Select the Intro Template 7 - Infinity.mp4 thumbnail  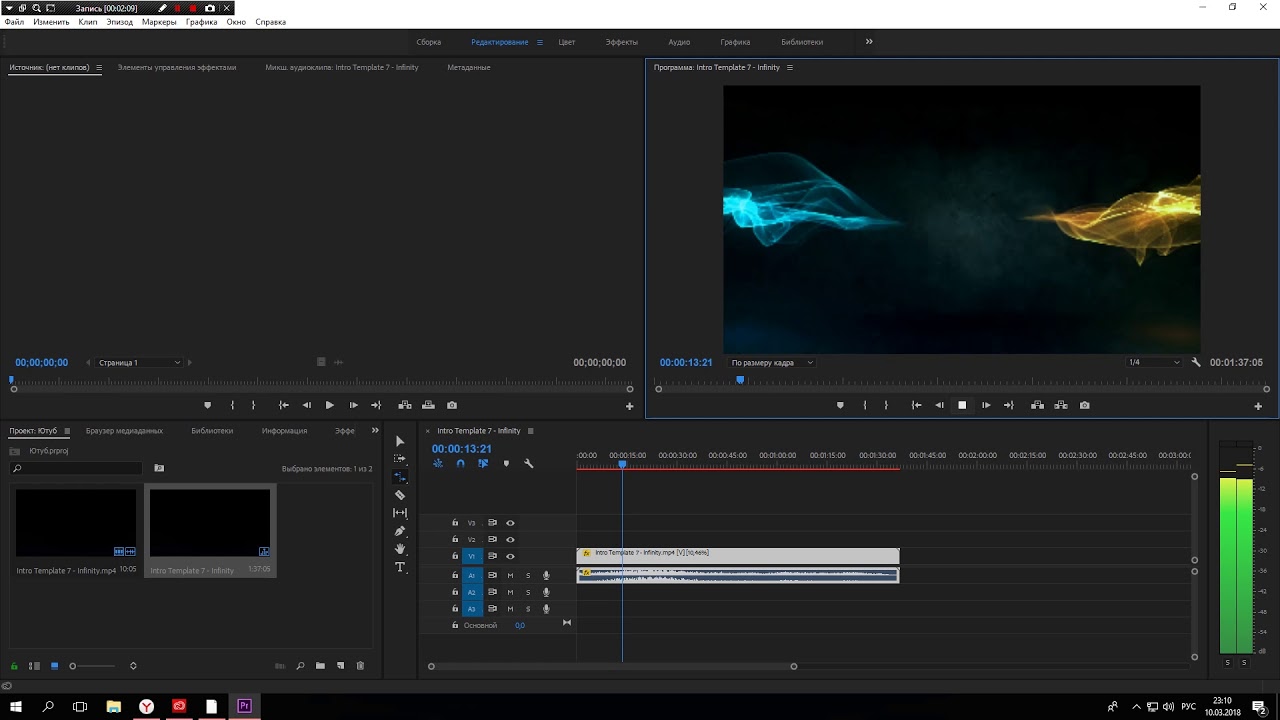tap(76, 523)
